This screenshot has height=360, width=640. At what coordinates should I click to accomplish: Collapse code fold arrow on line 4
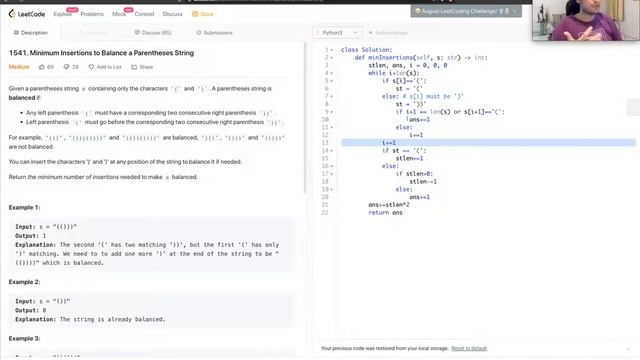pos(332,73)
